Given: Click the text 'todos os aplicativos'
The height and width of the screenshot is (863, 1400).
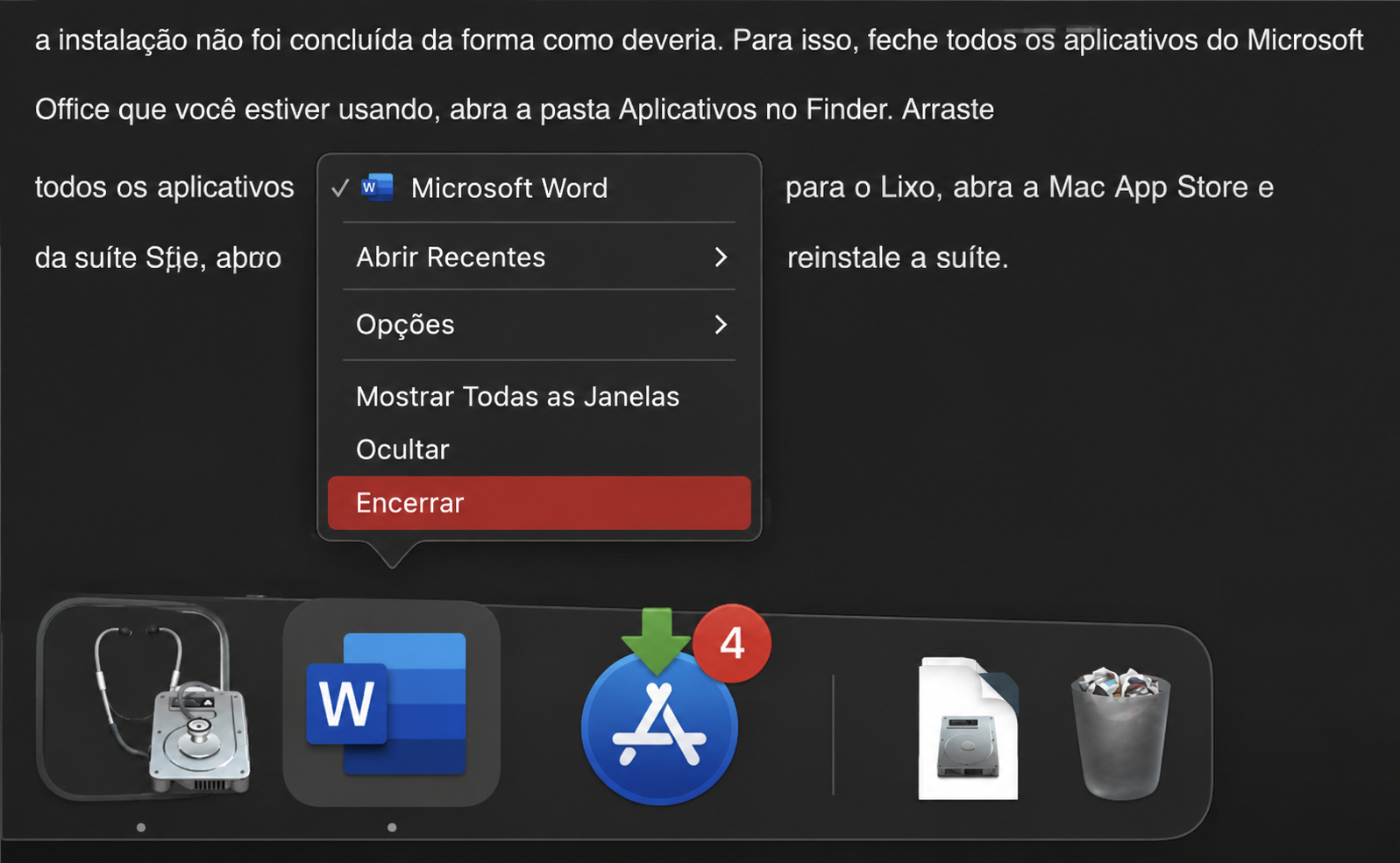Looking at the screenshot, I should click(164, 187).
